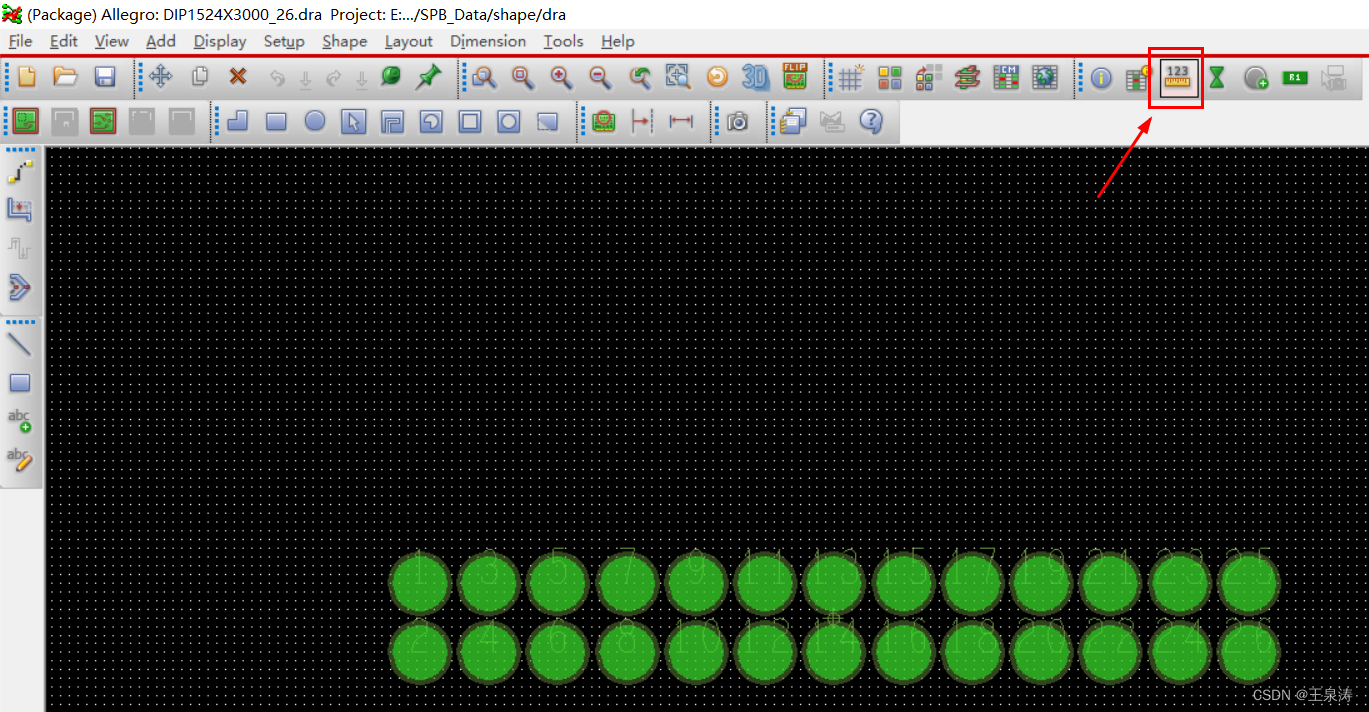Click the Flip Design icon
Image resolution: width=1369 pixels, height=712 pixels.
pos(795,77)
